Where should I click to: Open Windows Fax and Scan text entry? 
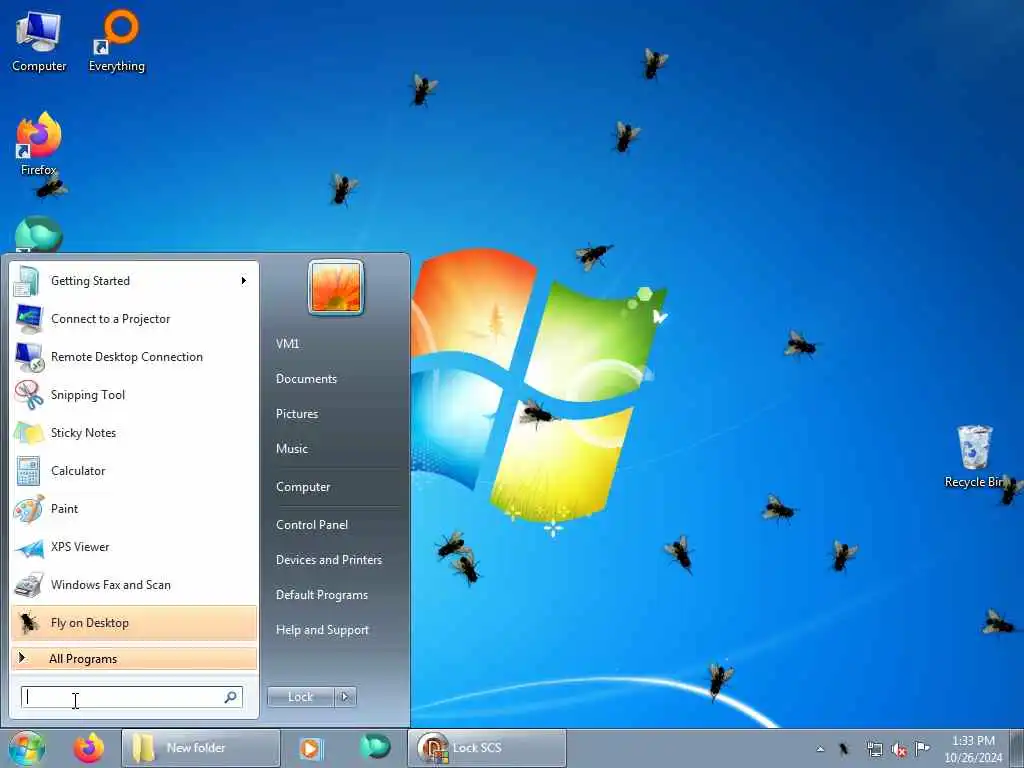110,584
